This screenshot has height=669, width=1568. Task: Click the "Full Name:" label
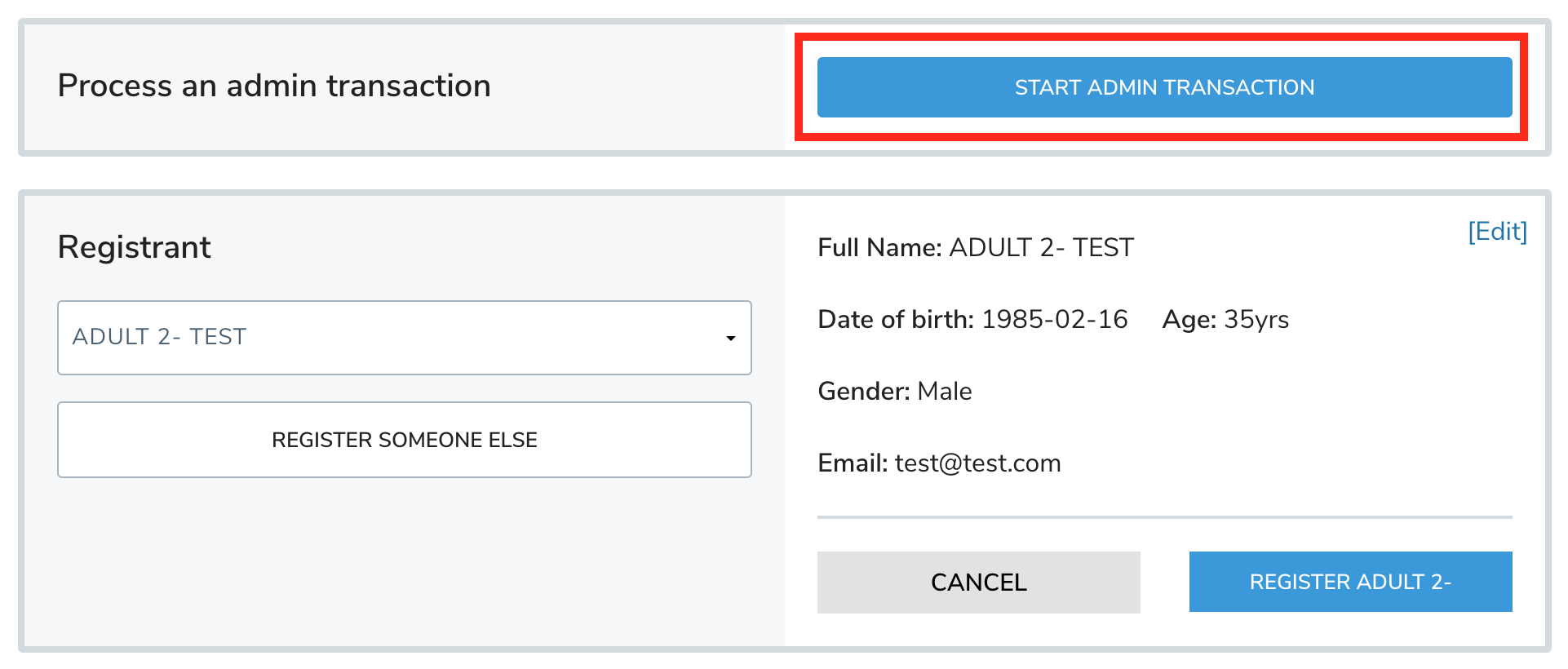click(x=879, y=248)
